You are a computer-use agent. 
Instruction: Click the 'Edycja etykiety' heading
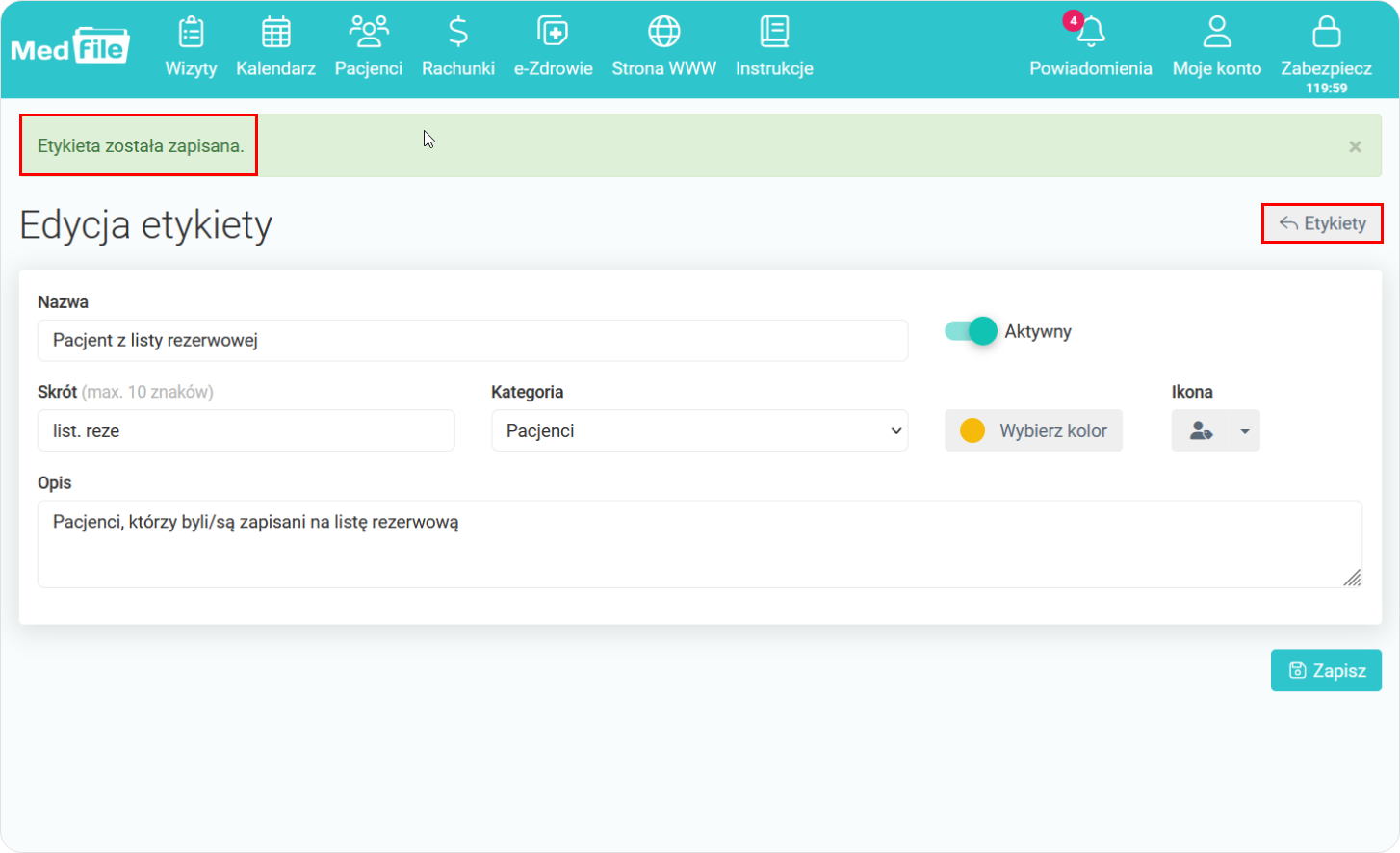coord(146,224)
